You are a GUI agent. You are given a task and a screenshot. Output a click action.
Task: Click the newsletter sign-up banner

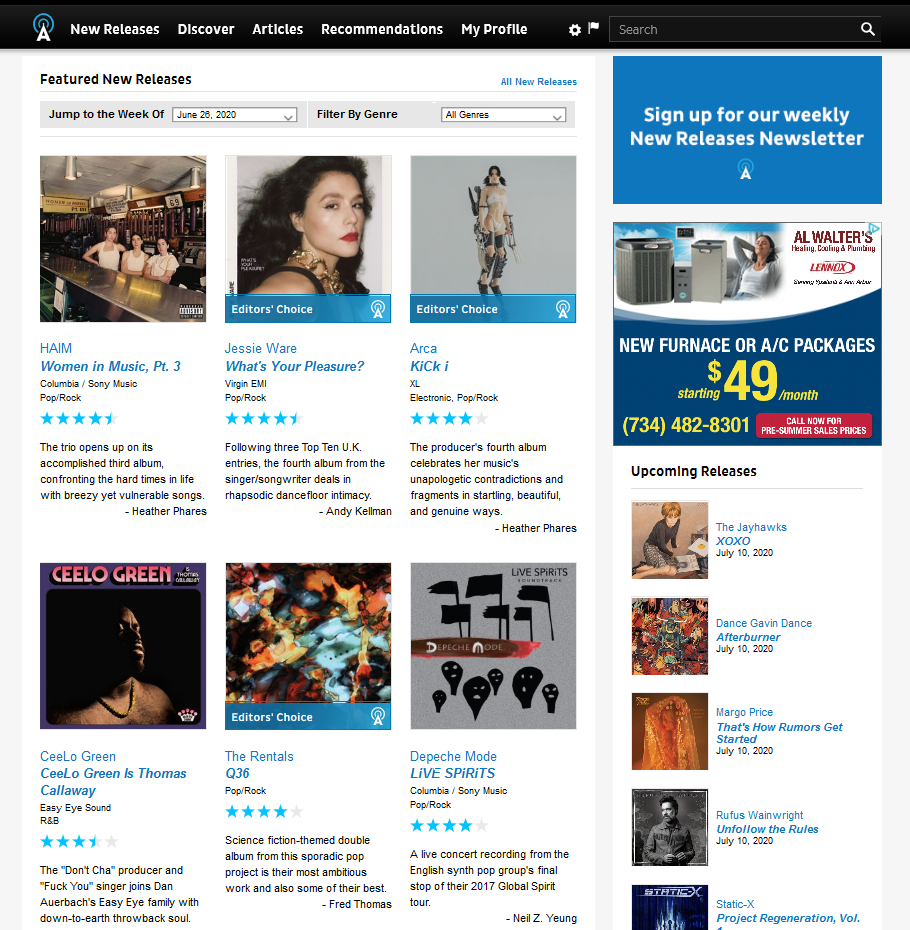(747, 130)
